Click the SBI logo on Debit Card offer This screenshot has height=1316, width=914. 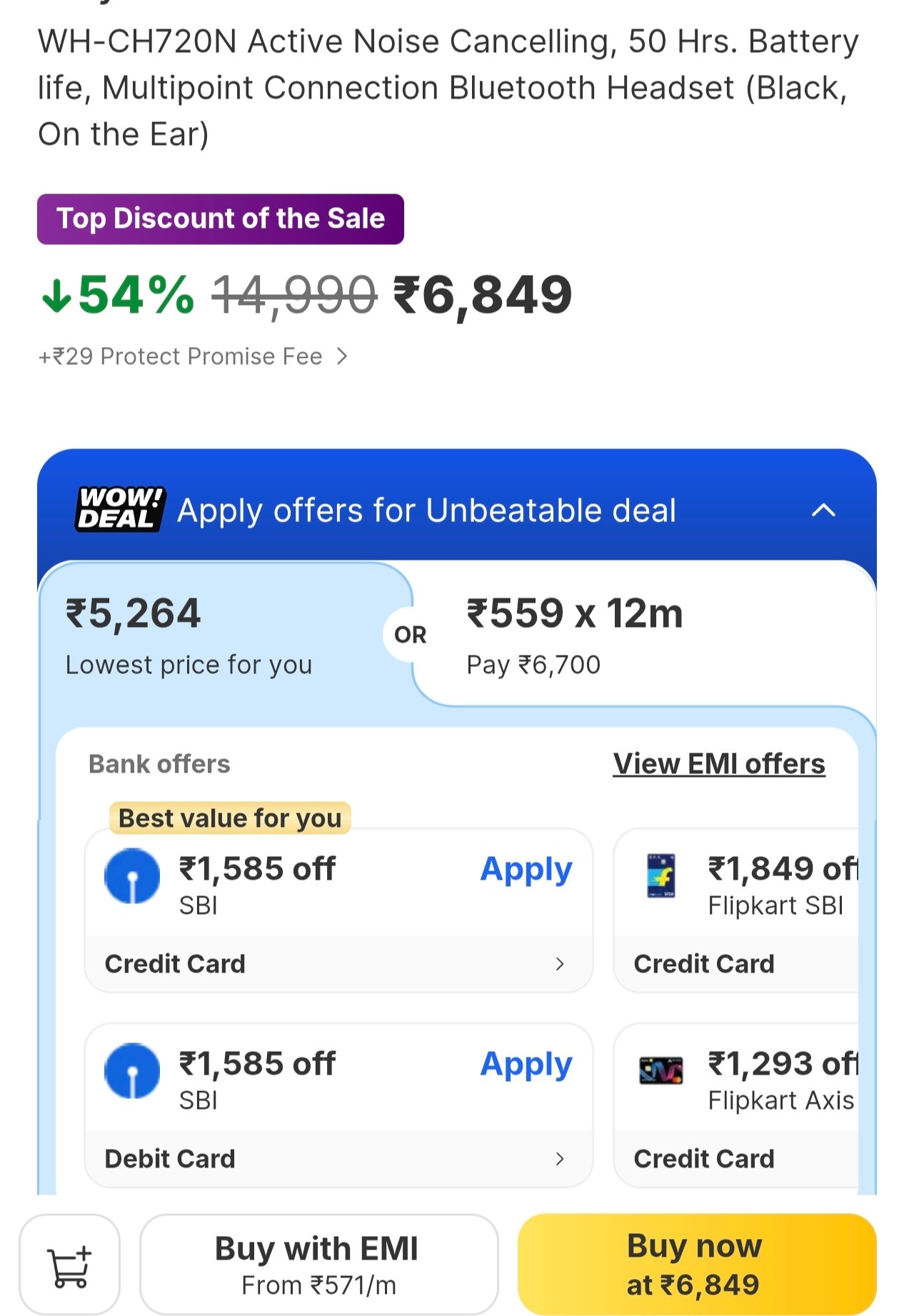(x=132, y=1070)
